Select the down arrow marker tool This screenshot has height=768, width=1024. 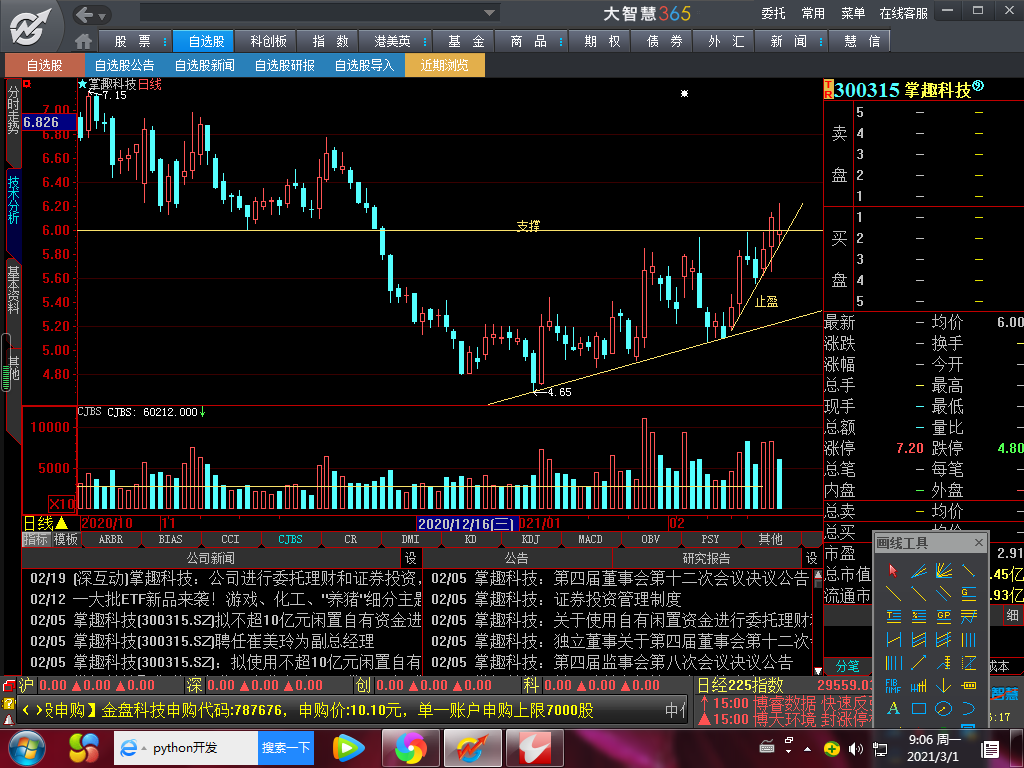[944, 686]
